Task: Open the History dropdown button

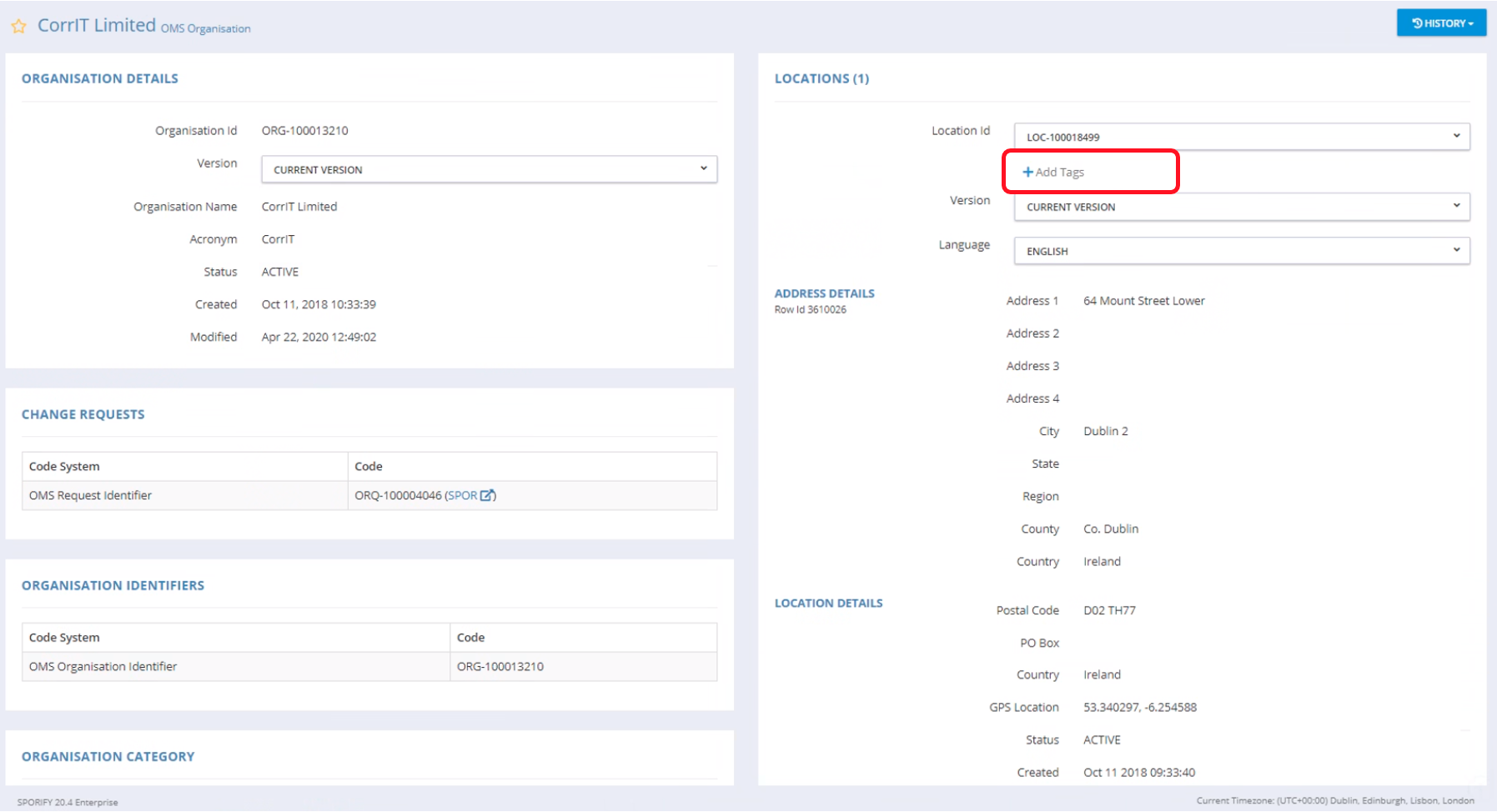Action: coord(1441,23)
